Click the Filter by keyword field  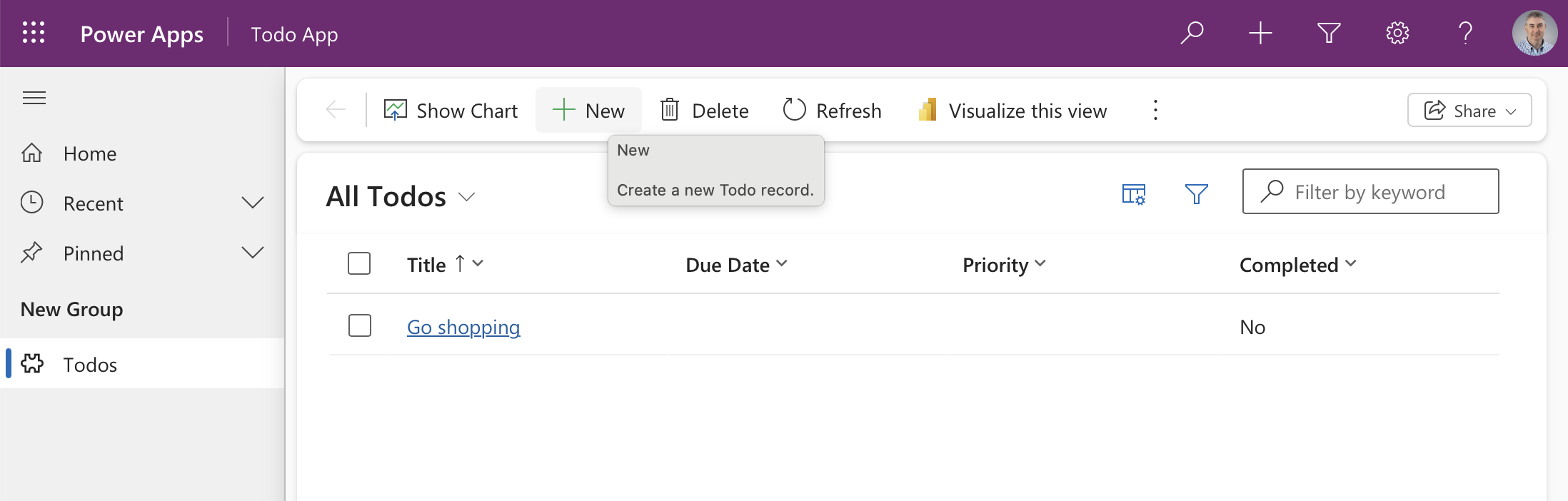(x=1370, y=191)
